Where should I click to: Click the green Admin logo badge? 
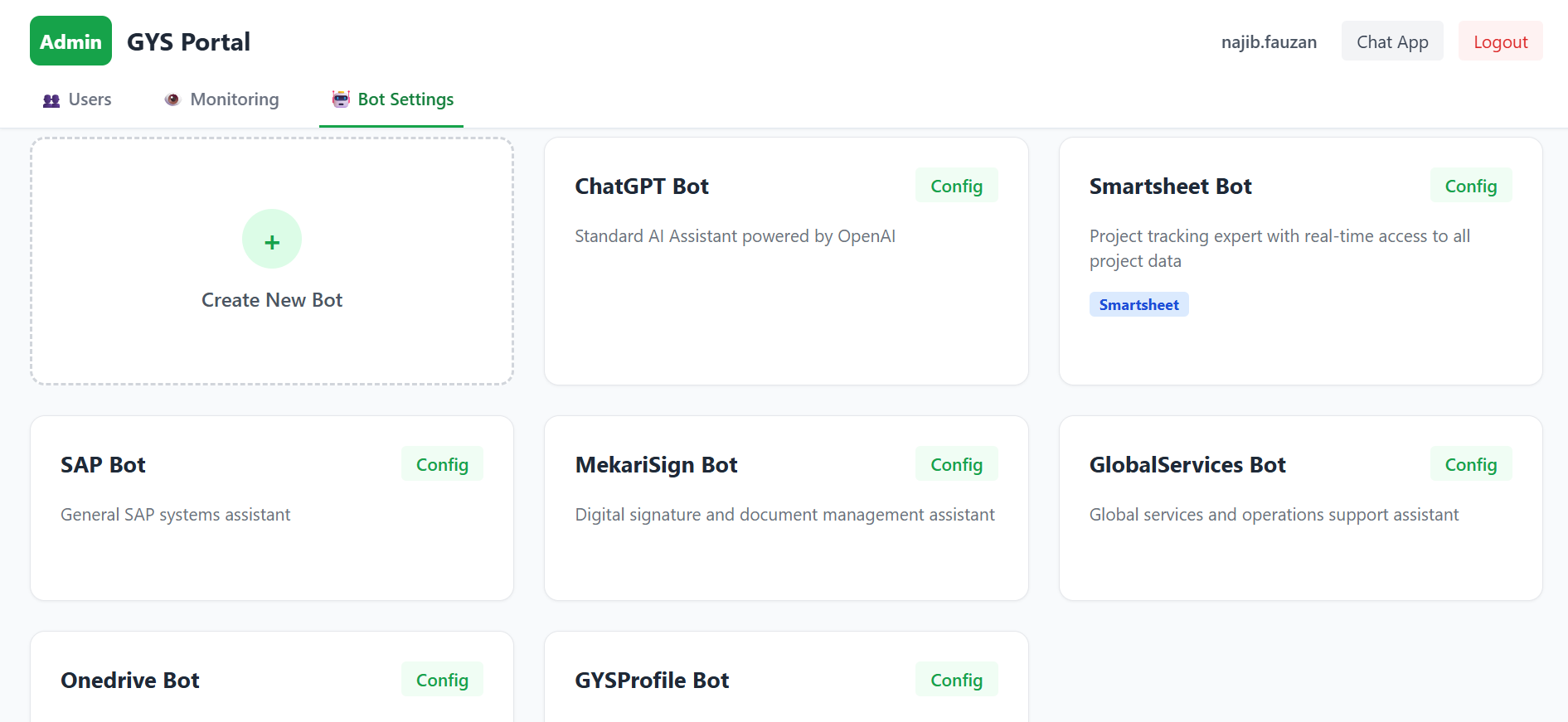[x=70, y=41]
